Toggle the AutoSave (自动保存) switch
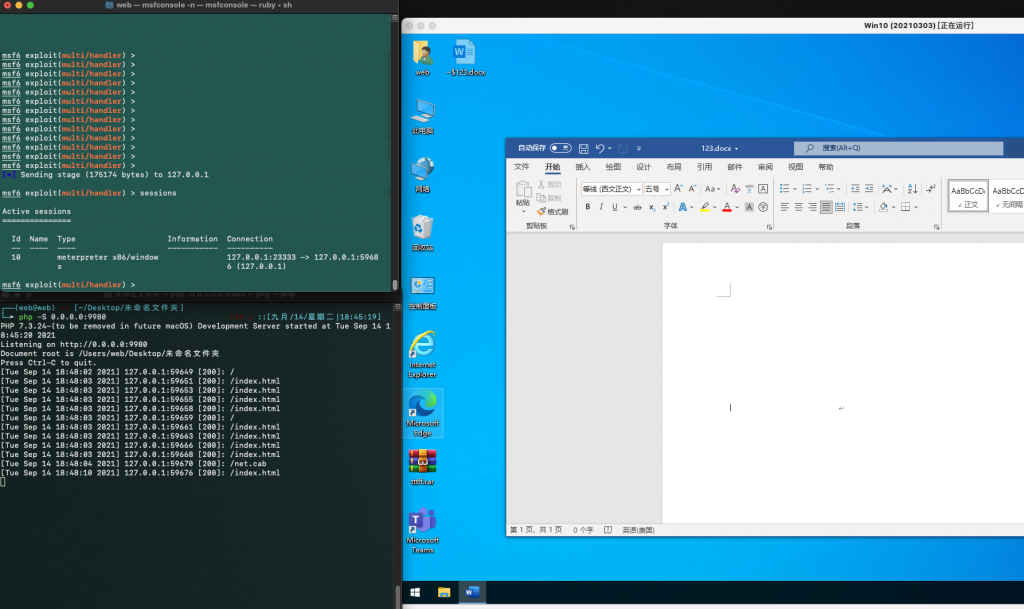 tap(560, 148)
